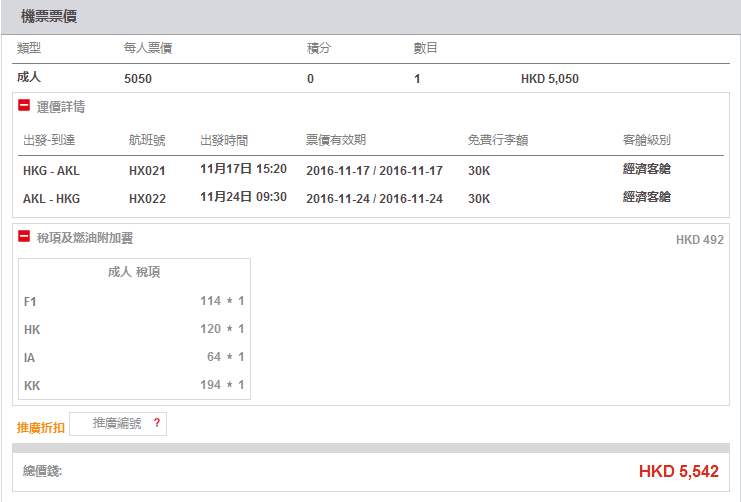Click the 客艙級別 cabin class column header
Image resolution: width=741 pixels, height=502 pixels.
tap(646, 140)
